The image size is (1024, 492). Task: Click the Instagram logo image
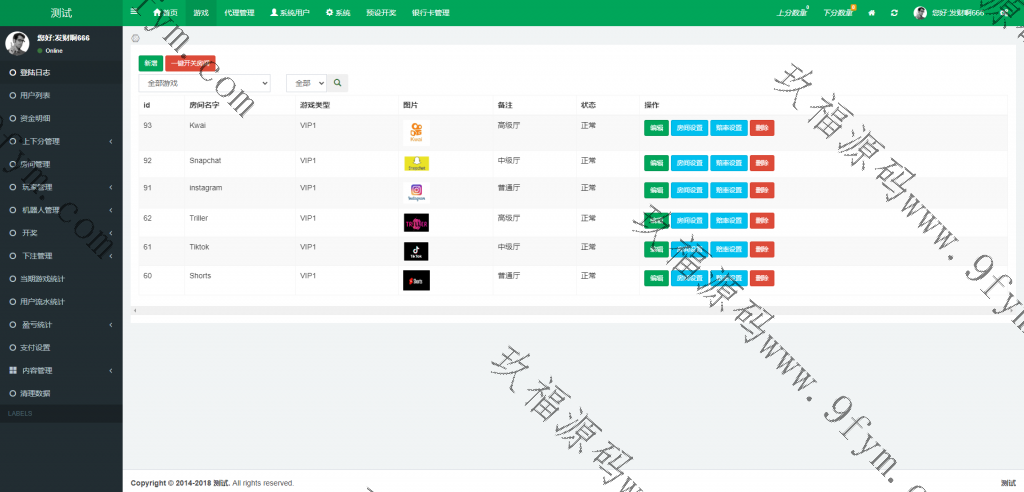416,193
